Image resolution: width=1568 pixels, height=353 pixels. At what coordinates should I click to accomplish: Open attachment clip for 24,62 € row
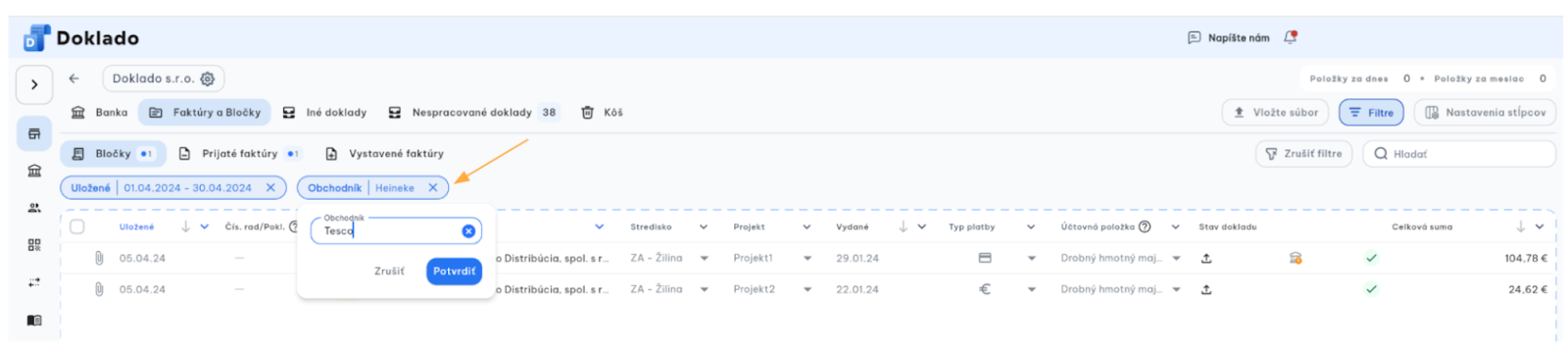click(99, 289)
